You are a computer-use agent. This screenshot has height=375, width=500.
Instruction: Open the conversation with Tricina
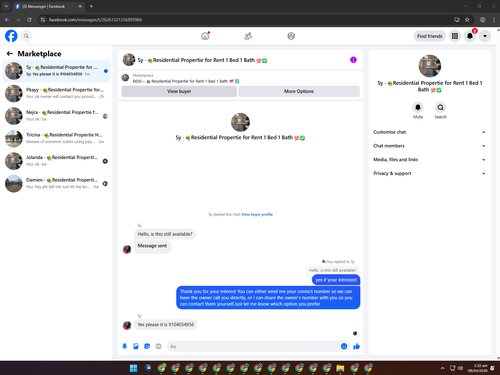(x=56, y=138)
